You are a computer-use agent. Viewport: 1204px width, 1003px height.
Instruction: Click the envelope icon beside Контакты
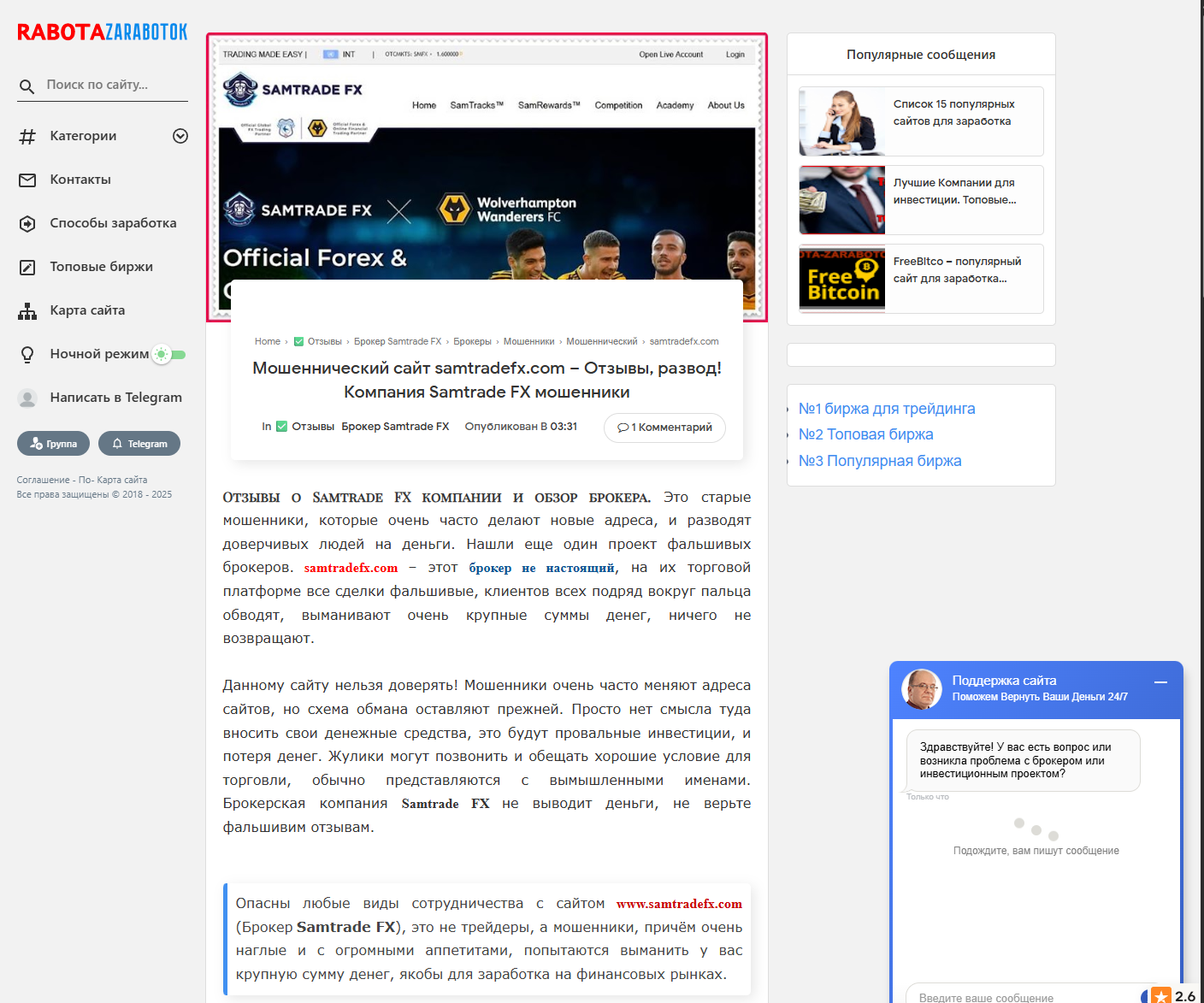(27, 180)
